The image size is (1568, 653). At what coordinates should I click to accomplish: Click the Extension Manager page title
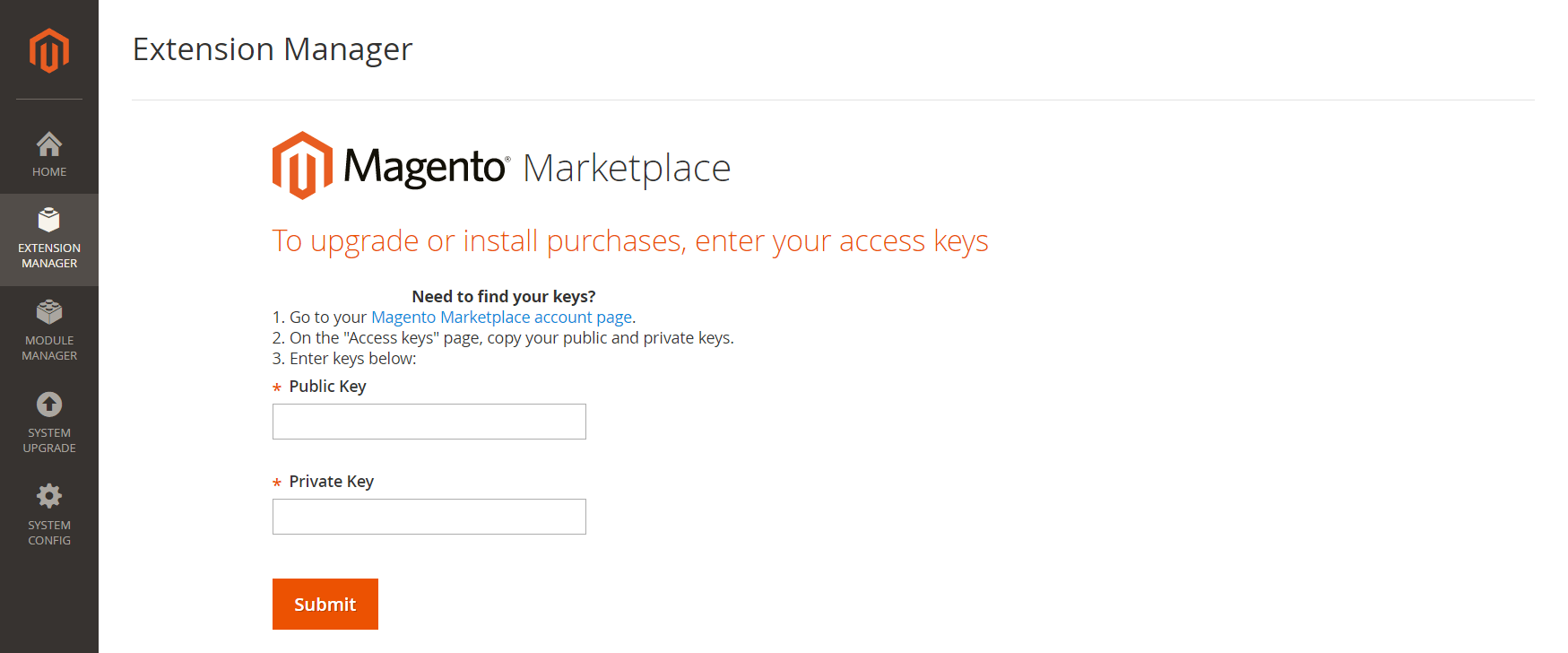coord(273,49)
